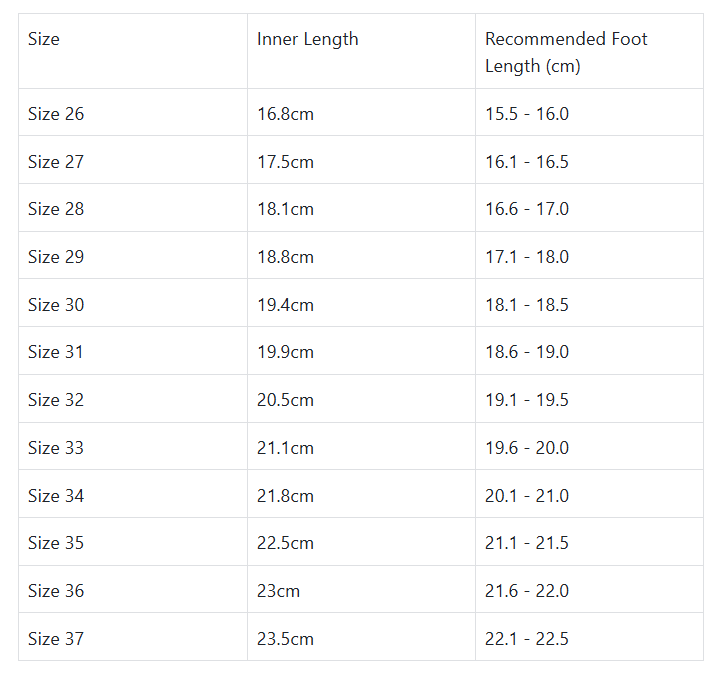This screenshot has height=675, width=723.
Task: Select the Size 27 row label
Action: coord(56,162)
